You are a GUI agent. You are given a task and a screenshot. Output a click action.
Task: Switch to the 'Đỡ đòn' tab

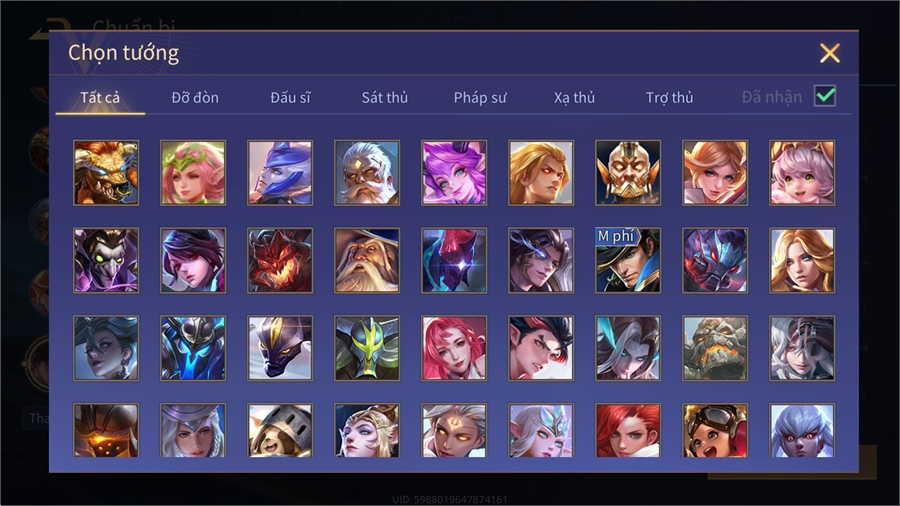click(x=195, y=98)
